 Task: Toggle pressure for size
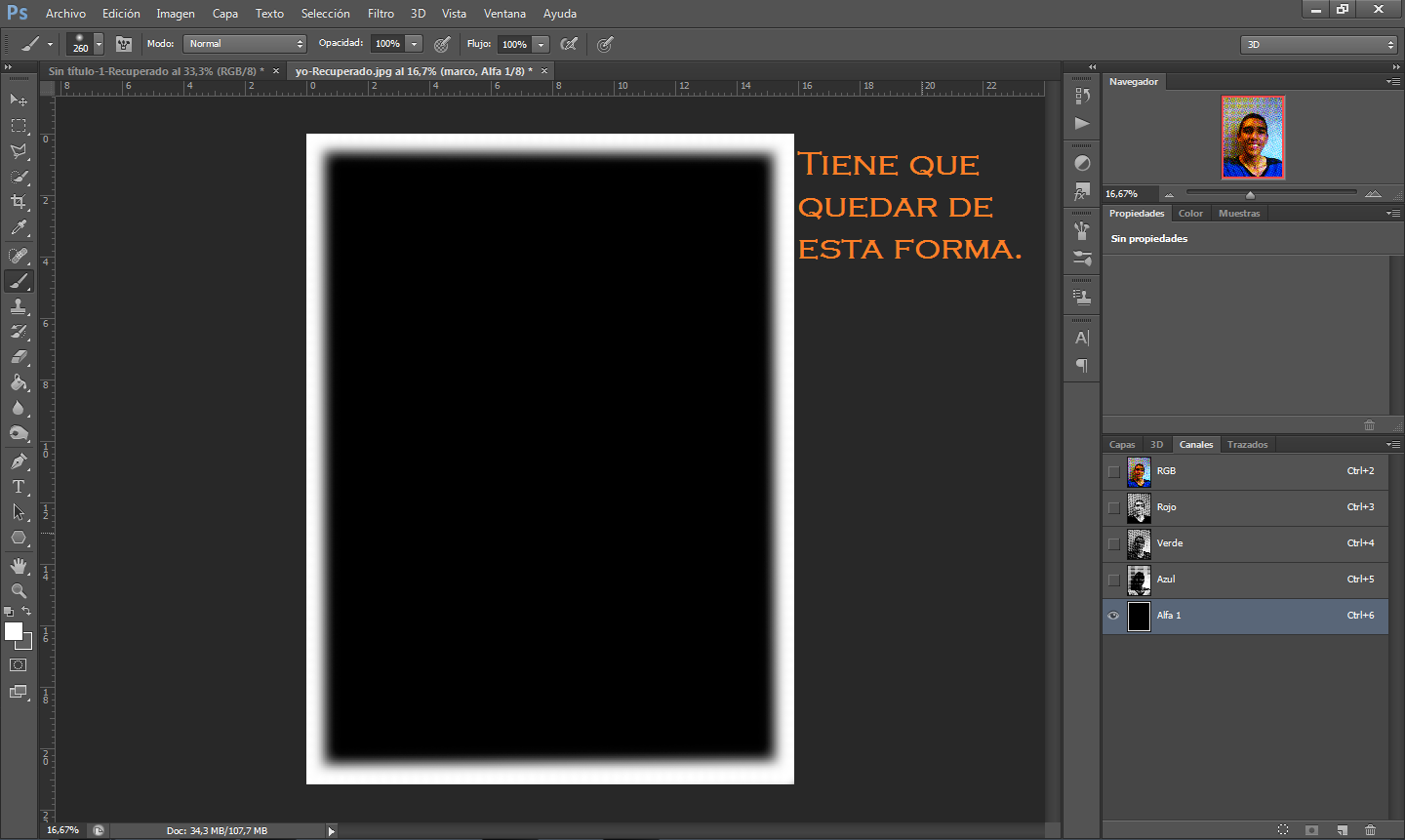tap(605, 44)
